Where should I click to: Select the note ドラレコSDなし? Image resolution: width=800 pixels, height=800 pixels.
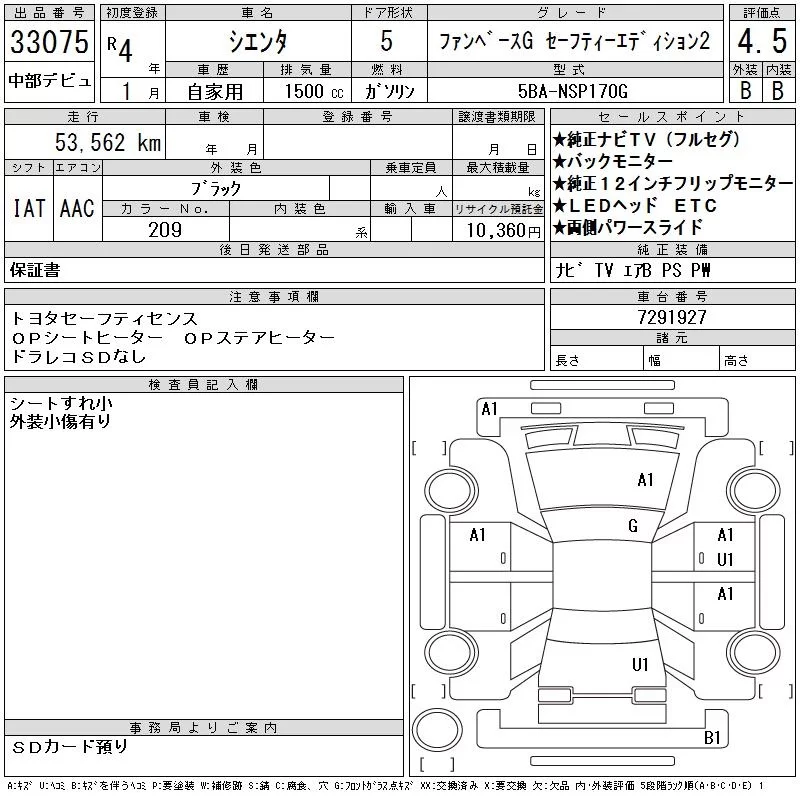coord(79,356)
